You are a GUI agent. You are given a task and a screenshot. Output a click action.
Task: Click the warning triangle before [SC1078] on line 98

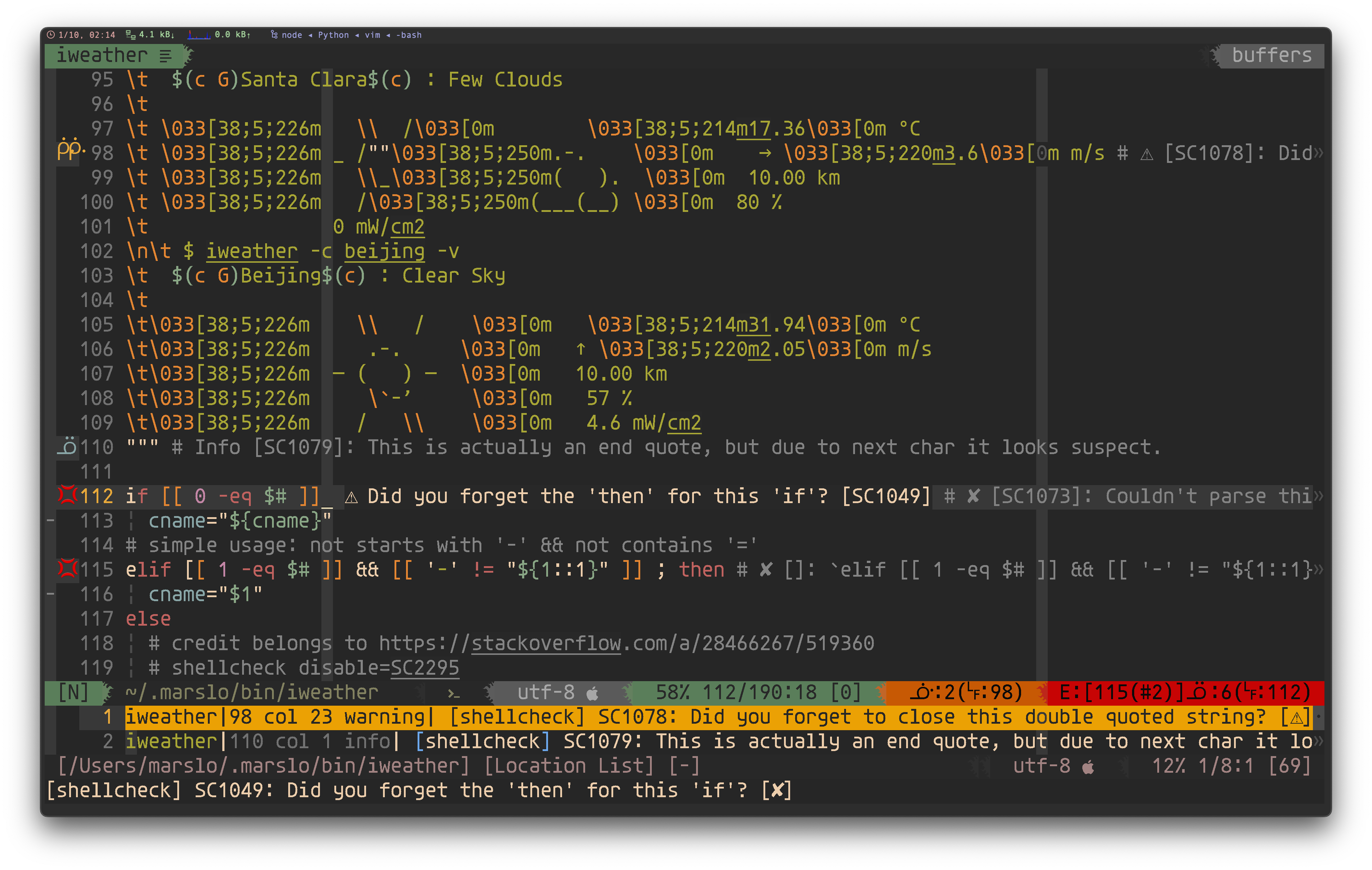[1146, 154]
